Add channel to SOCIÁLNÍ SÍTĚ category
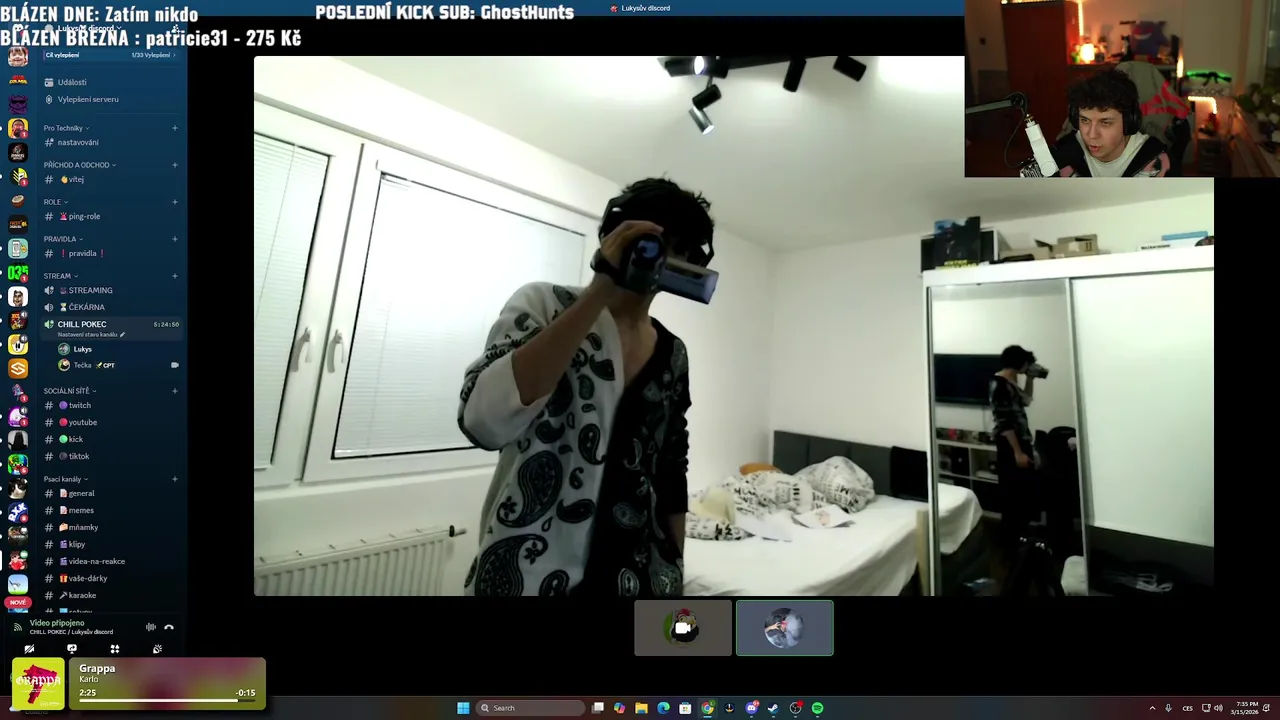 (x=175, y=391)
